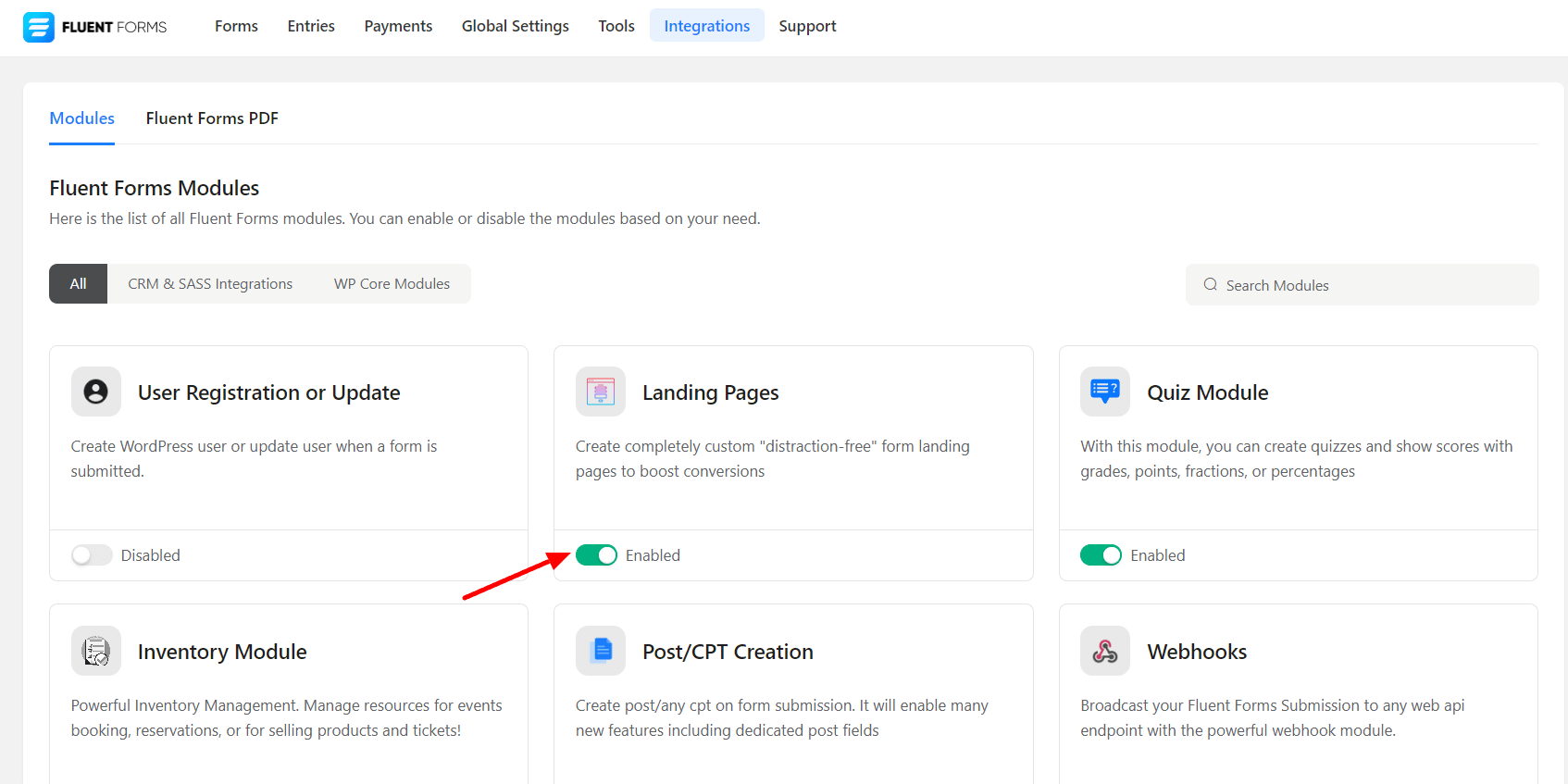Click the Post/CPT Creation icon
The width and height of the screenshot is (1568, 784).
(601, 651)
